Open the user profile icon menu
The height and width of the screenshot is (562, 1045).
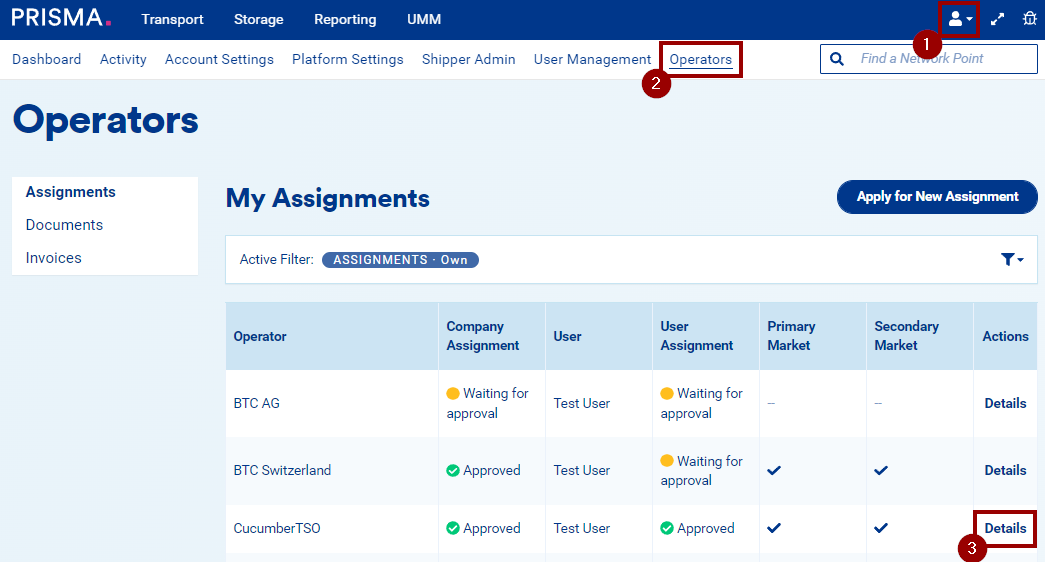958,19
